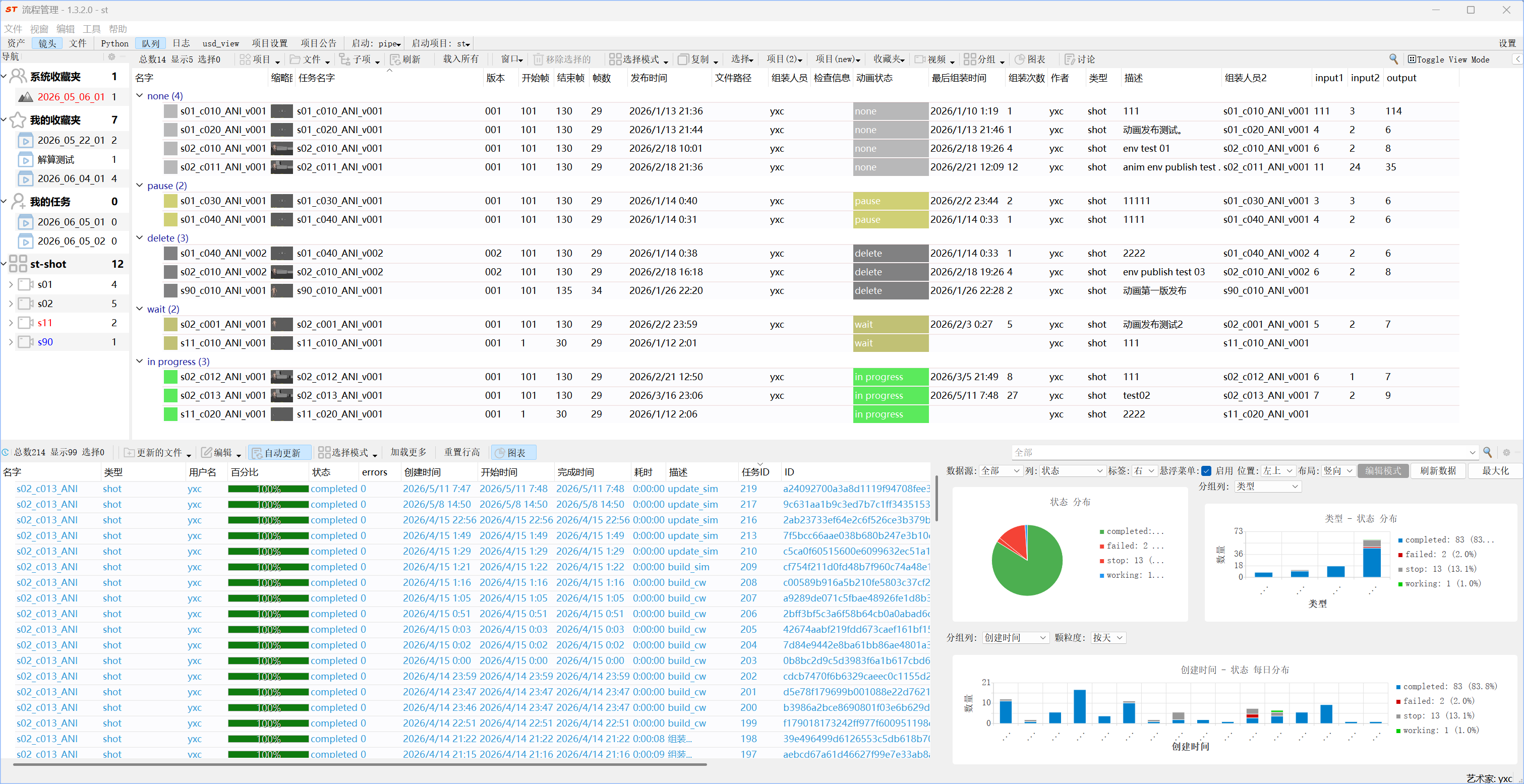Toggle the 启用 hover menu checkbox
The image size is (1524, 784).
pyautogui.click(x=1206, y=471)
